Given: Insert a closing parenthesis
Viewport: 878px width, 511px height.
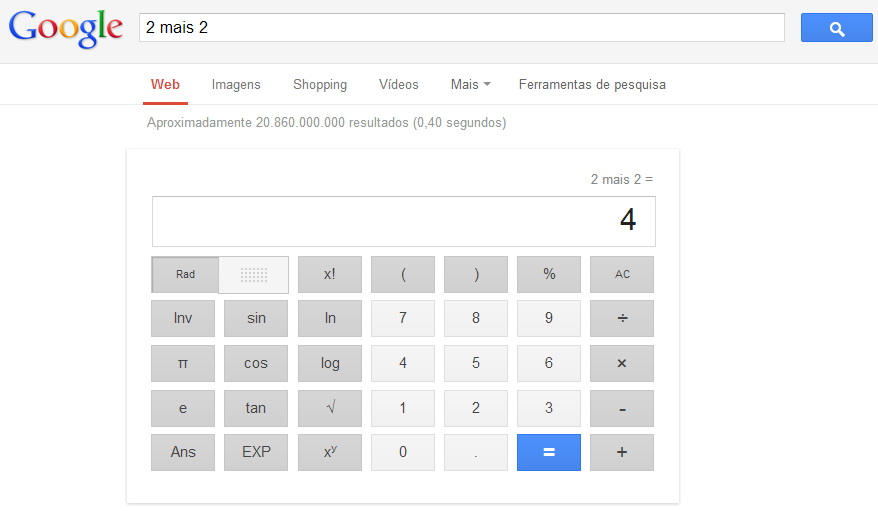Looking at the screenshot, I should tap(476, 274).
